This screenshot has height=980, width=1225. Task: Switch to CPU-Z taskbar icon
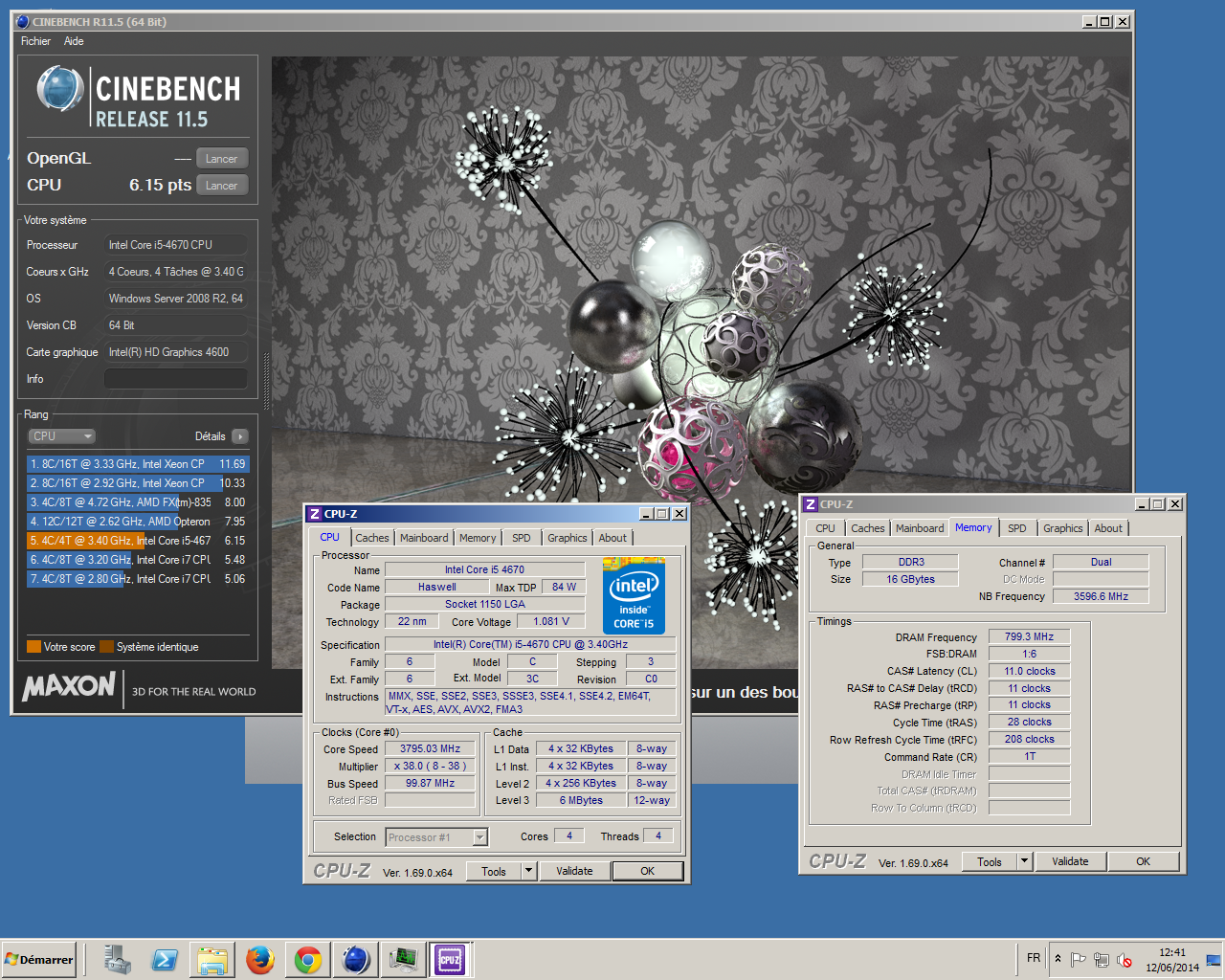click(x=450, y=959)
